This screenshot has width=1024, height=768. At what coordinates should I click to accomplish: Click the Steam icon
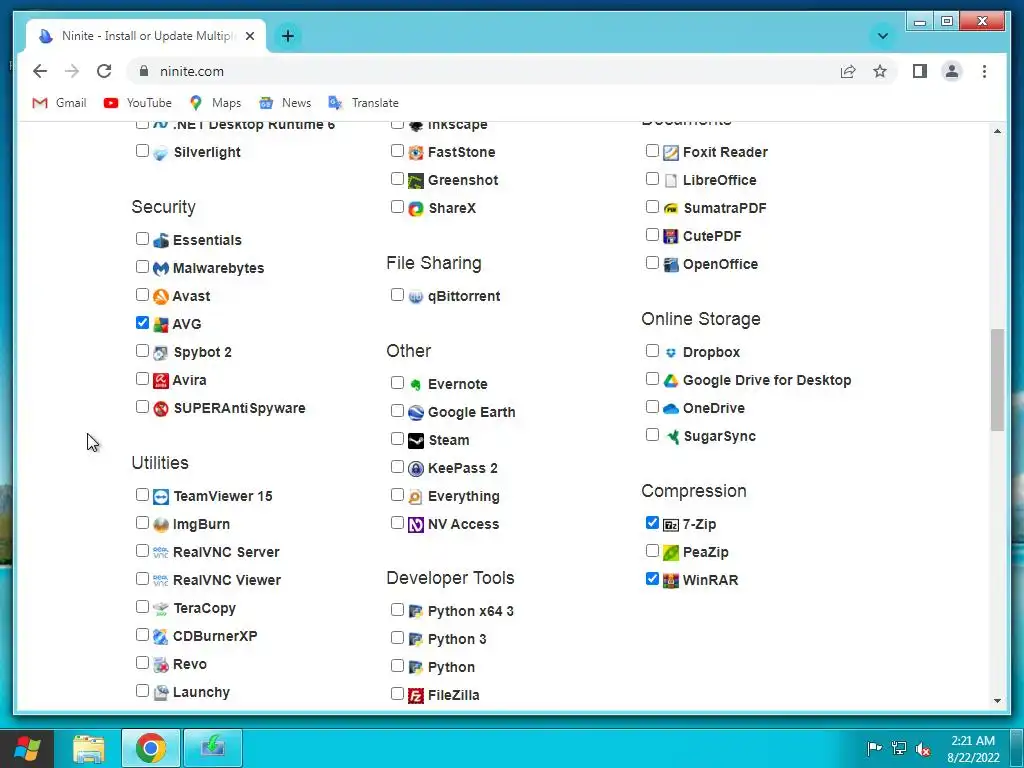click(x=416, y=441)
